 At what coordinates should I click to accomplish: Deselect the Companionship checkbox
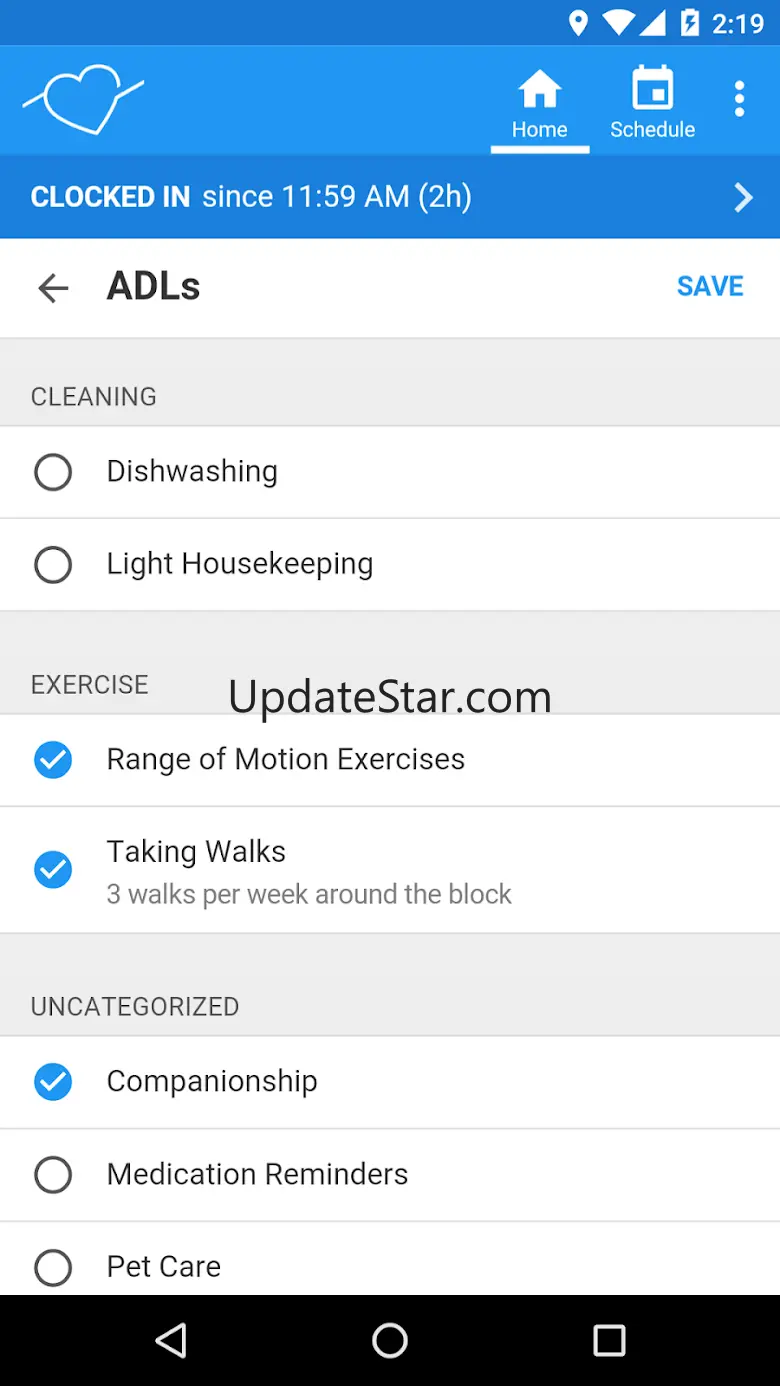tap(53, 1082)
